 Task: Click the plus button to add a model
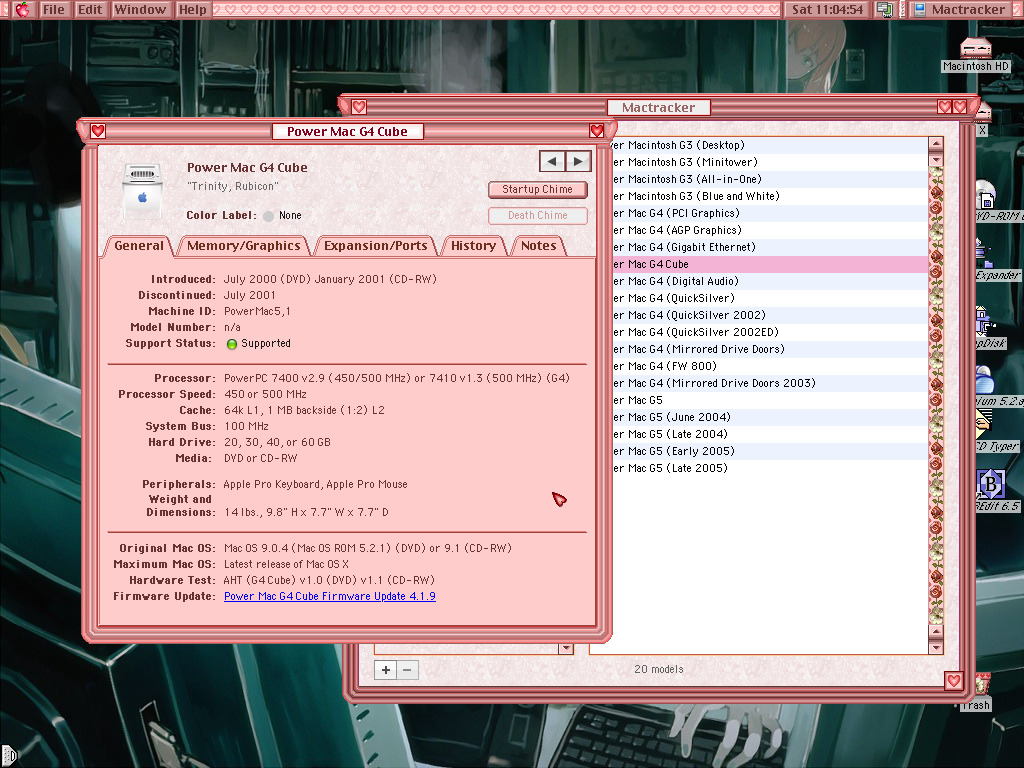386,670
